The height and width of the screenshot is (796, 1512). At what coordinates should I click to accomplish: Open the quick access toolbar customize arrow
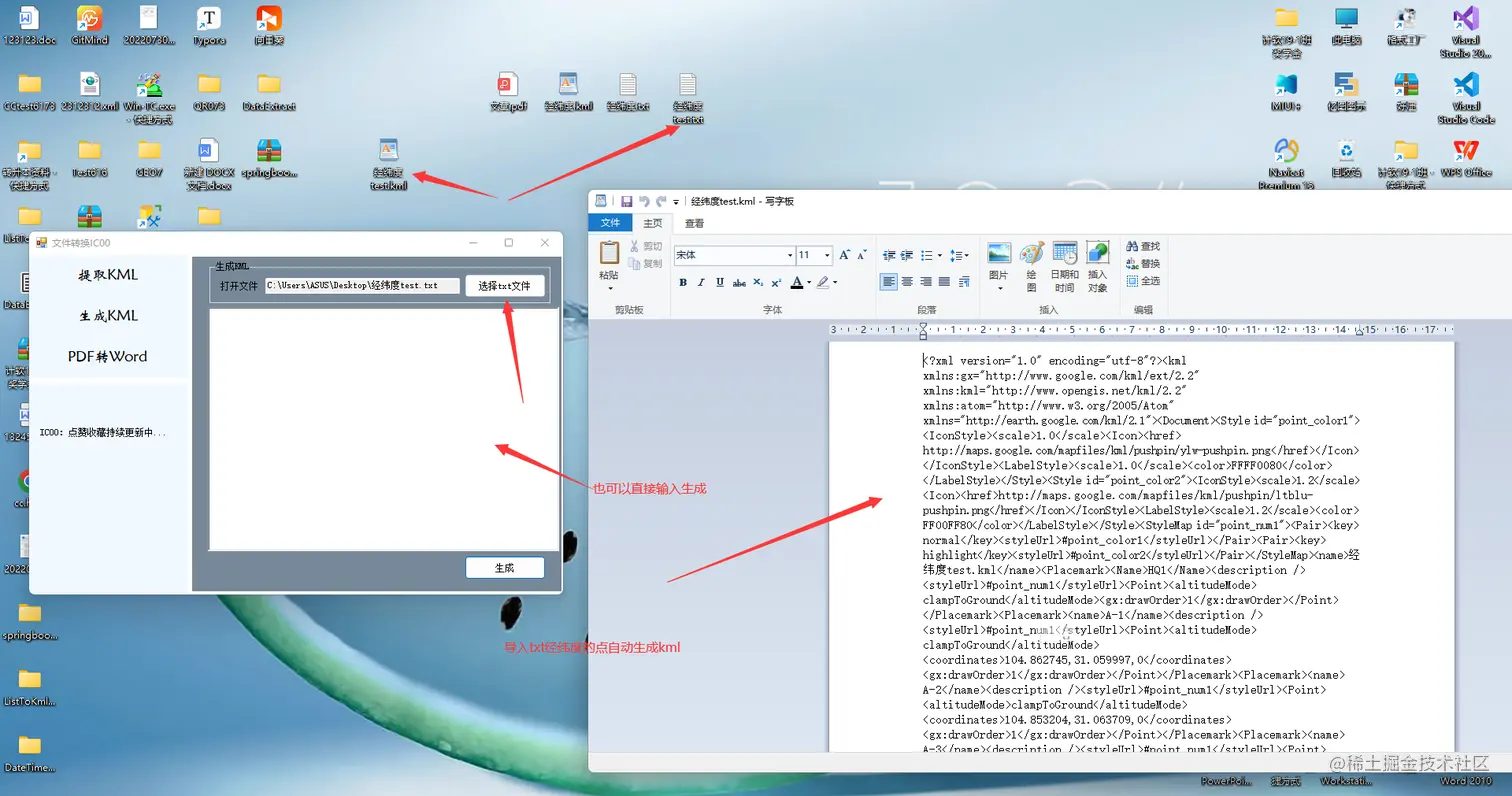676,202
